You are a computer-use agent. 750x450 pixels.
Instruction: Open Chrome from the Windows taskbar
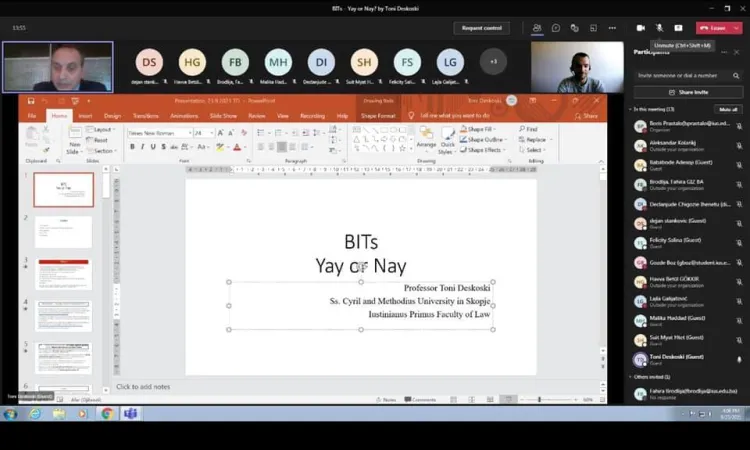point(106,414)
